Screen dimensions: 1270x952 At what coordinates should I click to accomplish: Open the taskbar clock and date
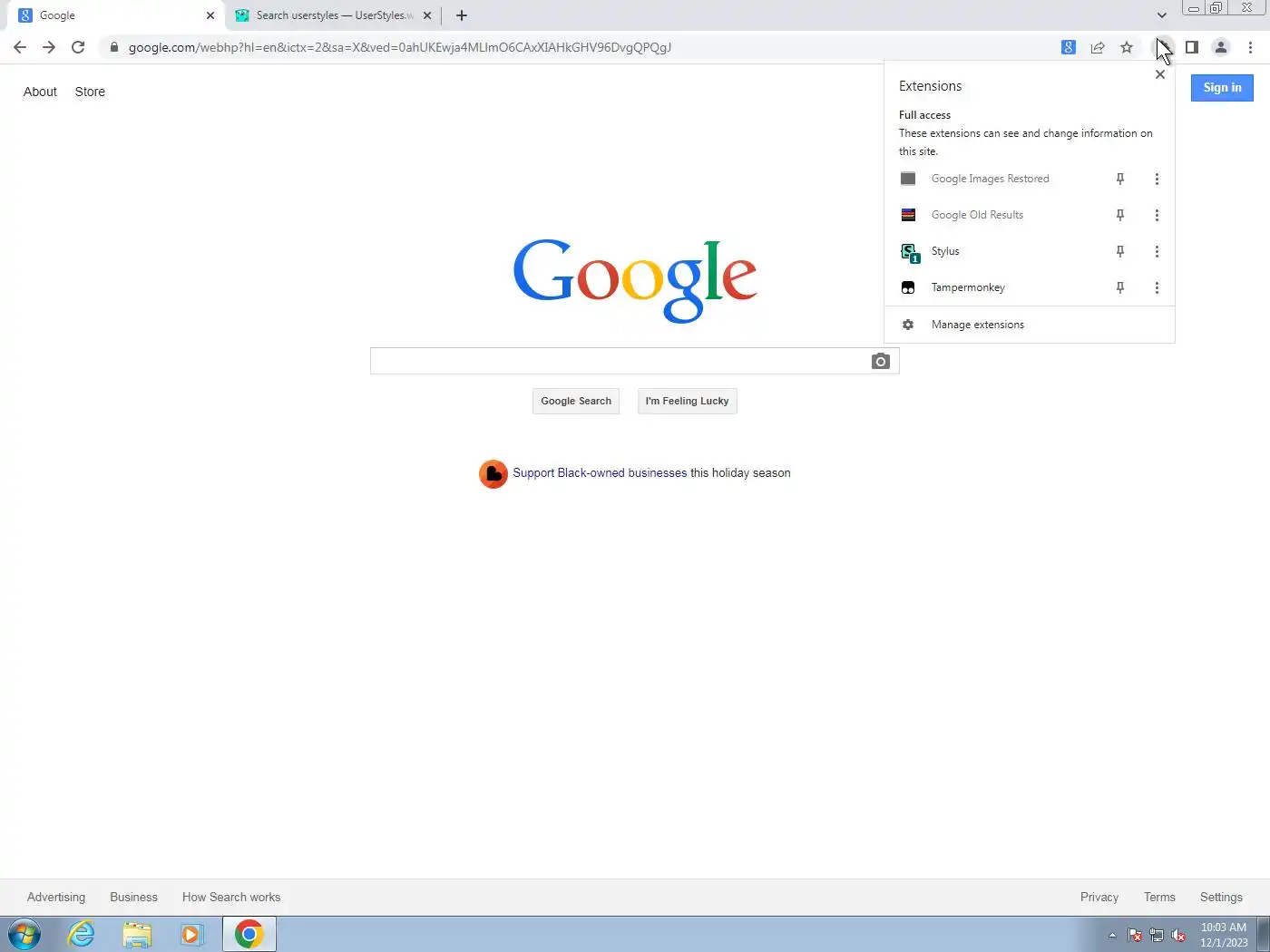1224,935
